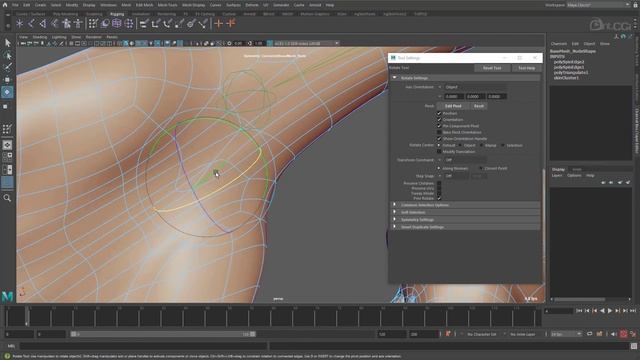Switch to the Rigging shelf tab
This screenshot has width=640, height=360.
(x=117, y=14)
